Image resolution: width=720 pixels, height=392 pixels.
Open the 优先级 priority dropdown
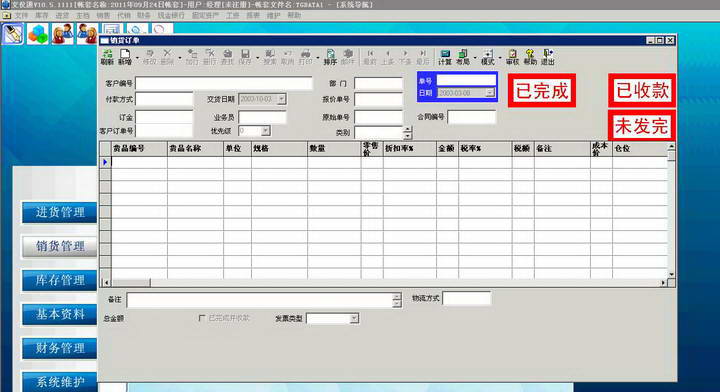click(x=265, y=131)
